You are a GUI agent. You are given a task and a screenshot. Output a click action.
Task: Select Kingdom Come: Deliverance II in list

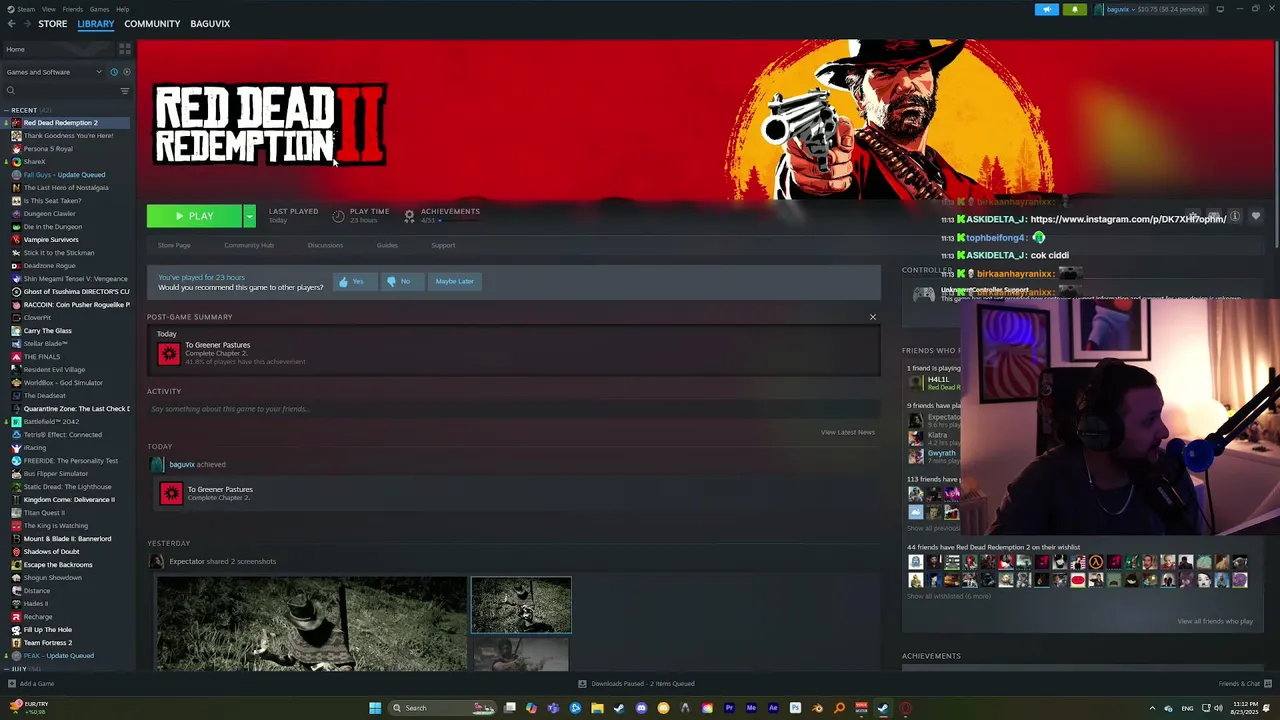68,500
